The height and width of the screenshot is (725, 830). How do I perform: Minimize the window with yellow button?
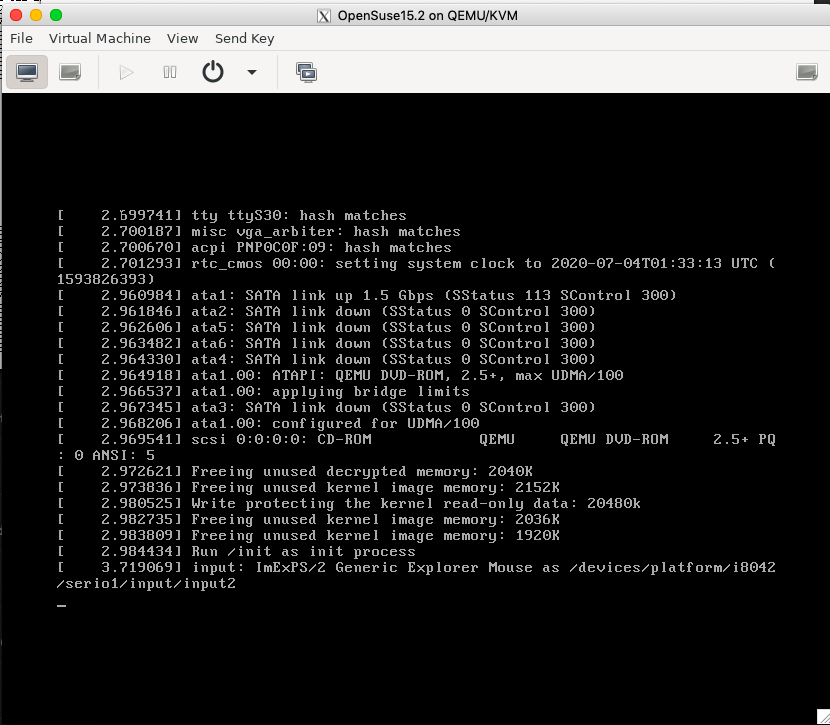click(36, 15)
